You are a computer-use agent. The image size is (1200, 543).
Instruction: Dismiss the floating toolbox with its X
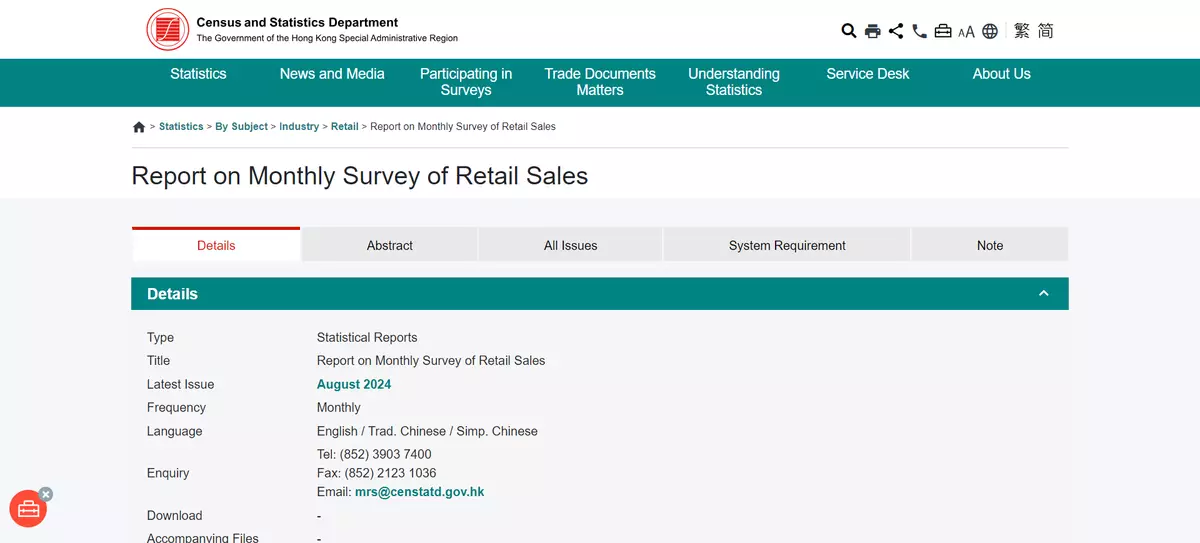(46, 494)
